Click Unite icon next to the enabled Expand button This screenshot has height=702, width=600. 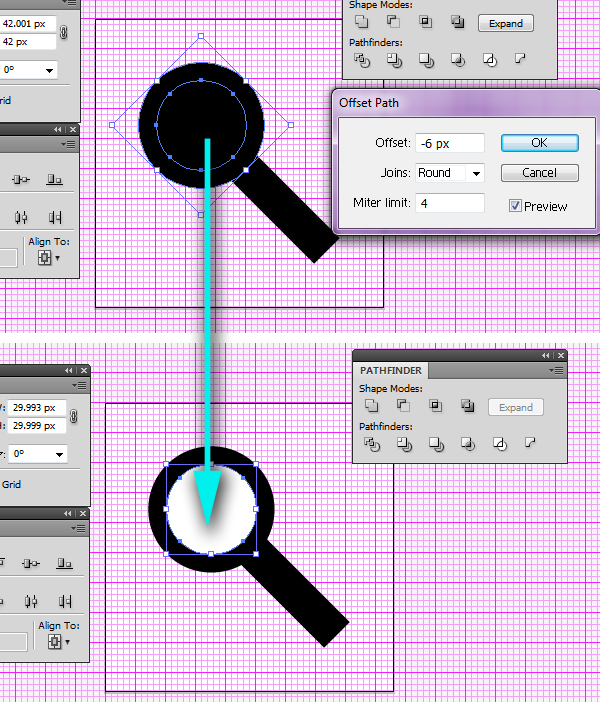click(362, 22)
